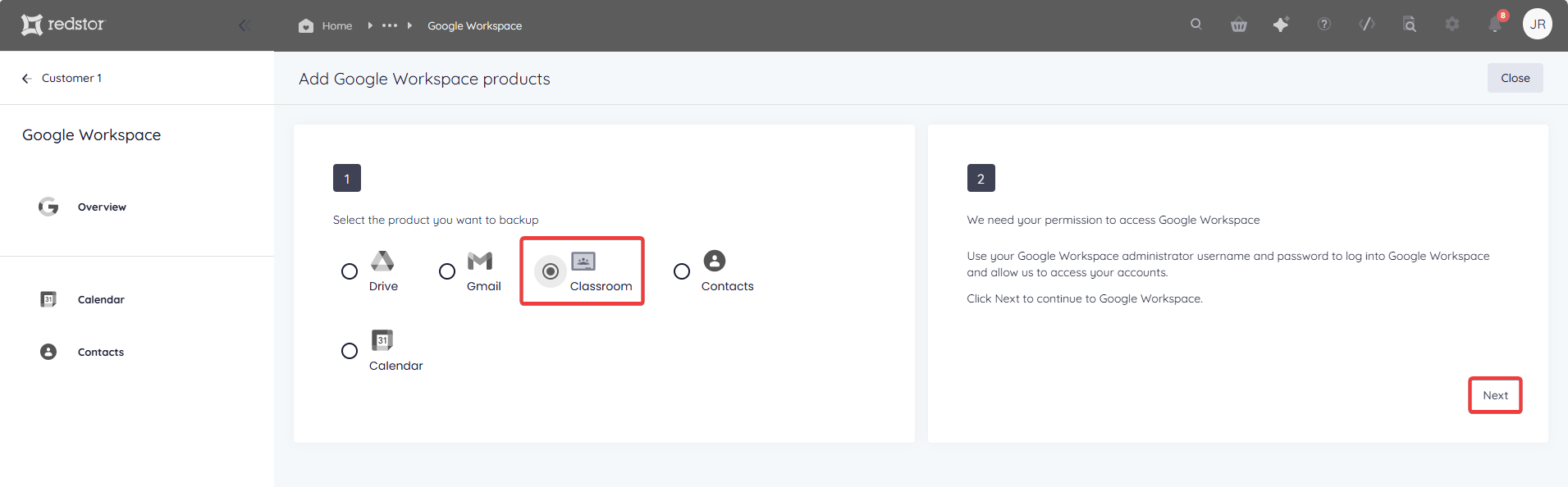This screenshot has width=1568, height=487.
Task: Click the Next button
Action: point(1495,395)
